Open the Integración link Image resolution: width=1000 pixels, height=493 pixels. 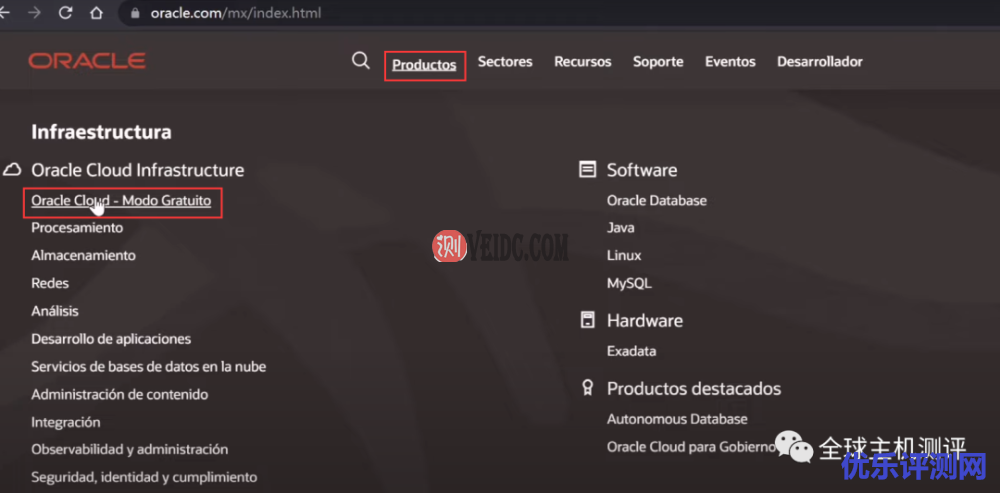[x=66, y=422]
